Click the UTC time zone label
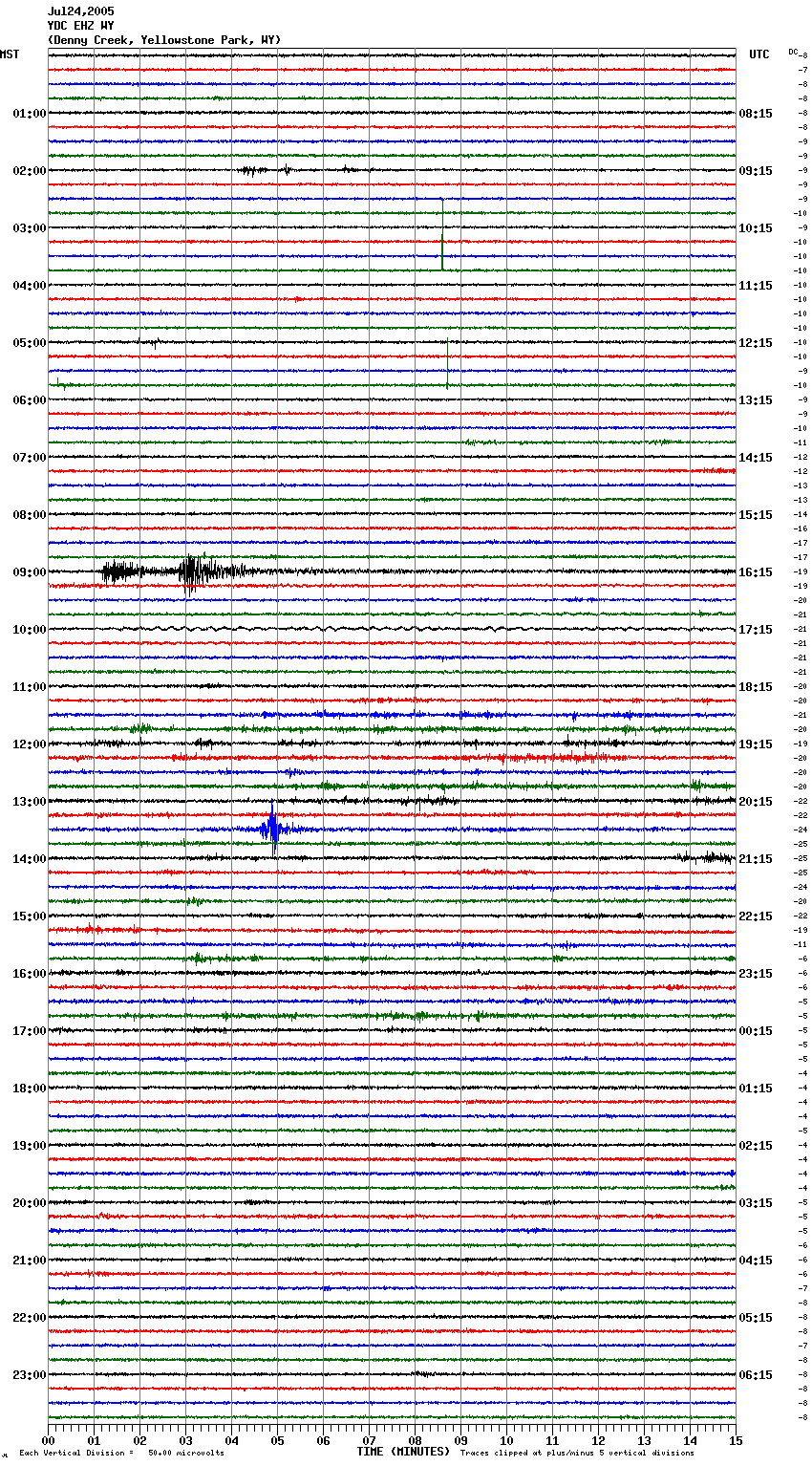The image size is (812, 1466). coord(759,54)
